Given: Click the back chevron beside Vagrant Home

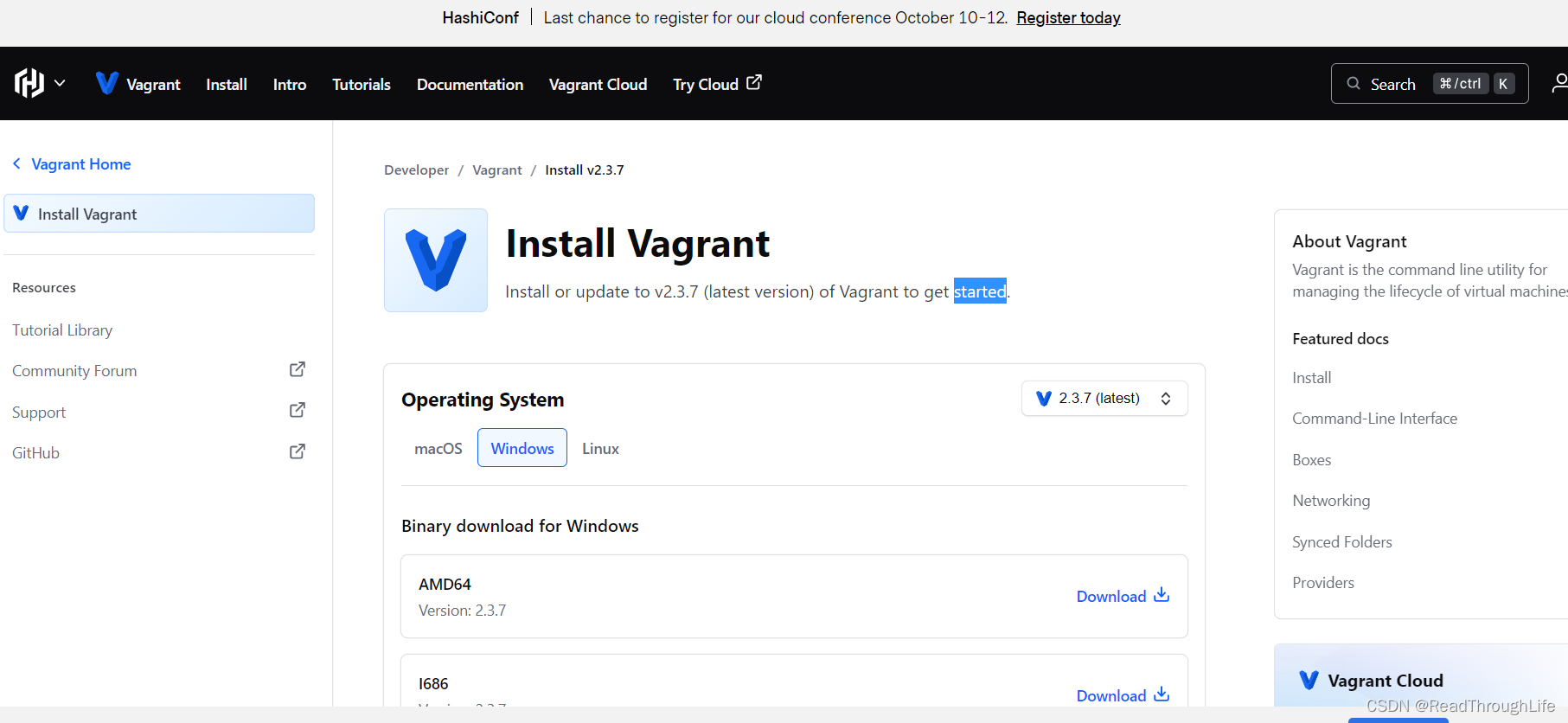Looking at the screenshot, I should 16,163.
